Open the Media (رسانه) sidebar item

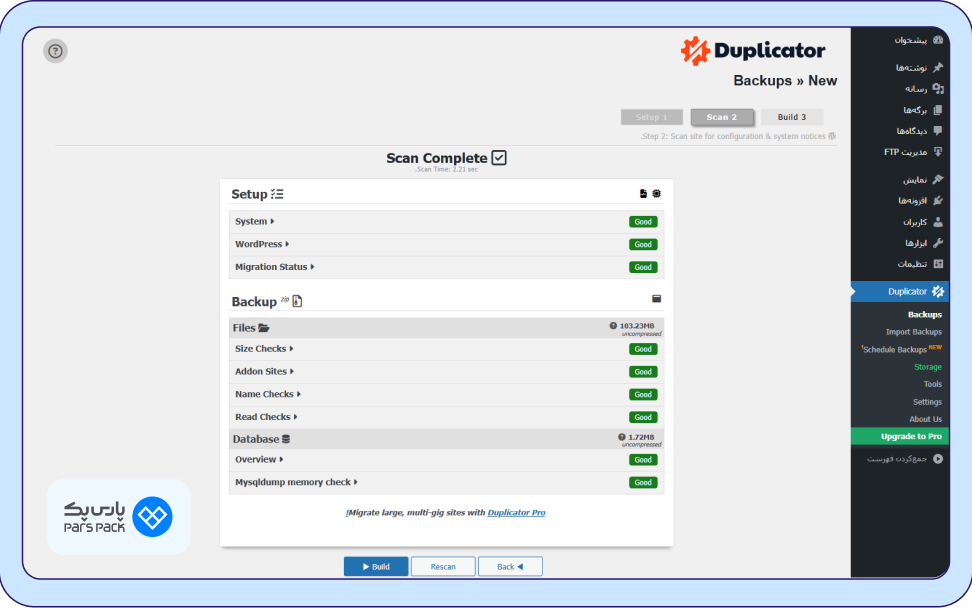pyautogui.click(x=924, y=89)
